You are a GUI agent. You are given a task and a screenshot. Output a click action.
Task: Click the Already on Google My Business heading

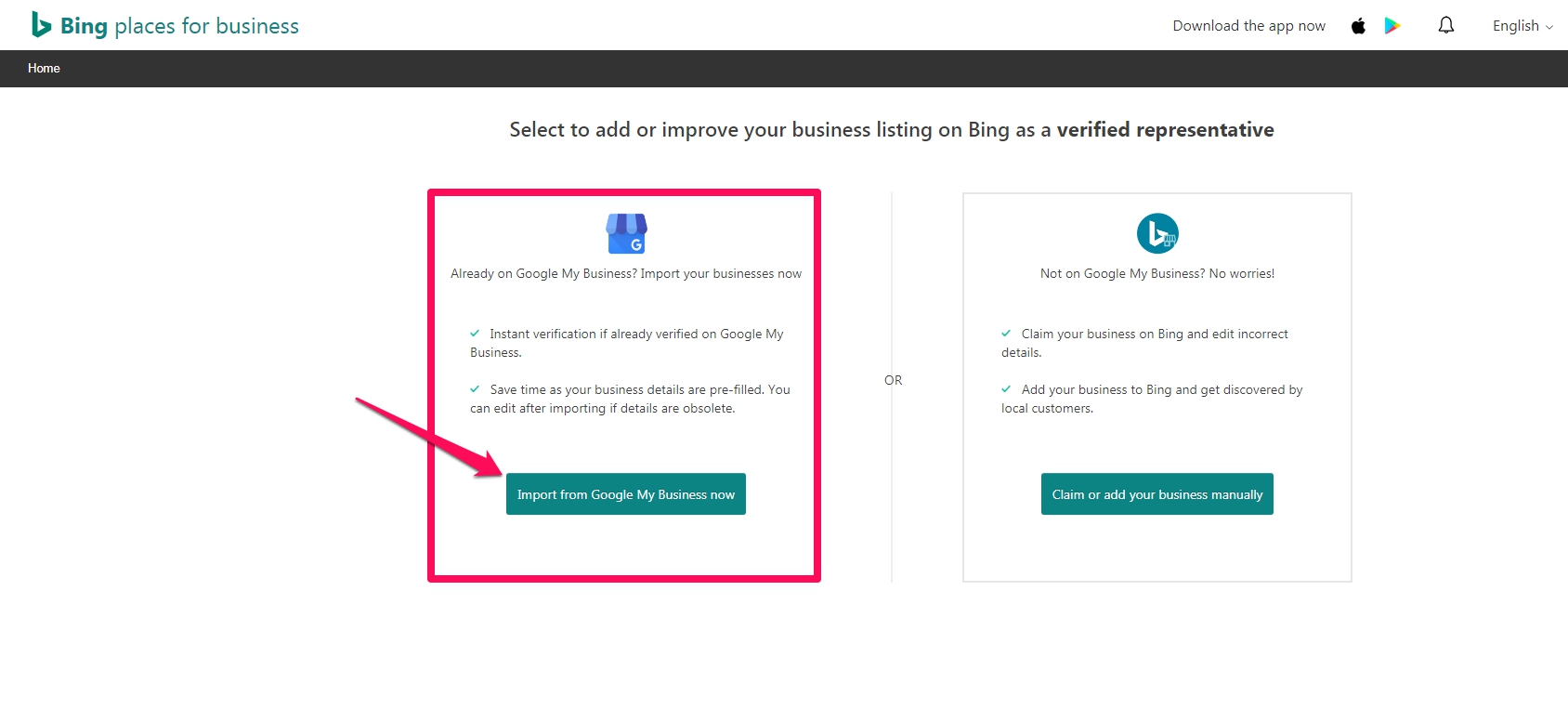[x=626, y=273]
